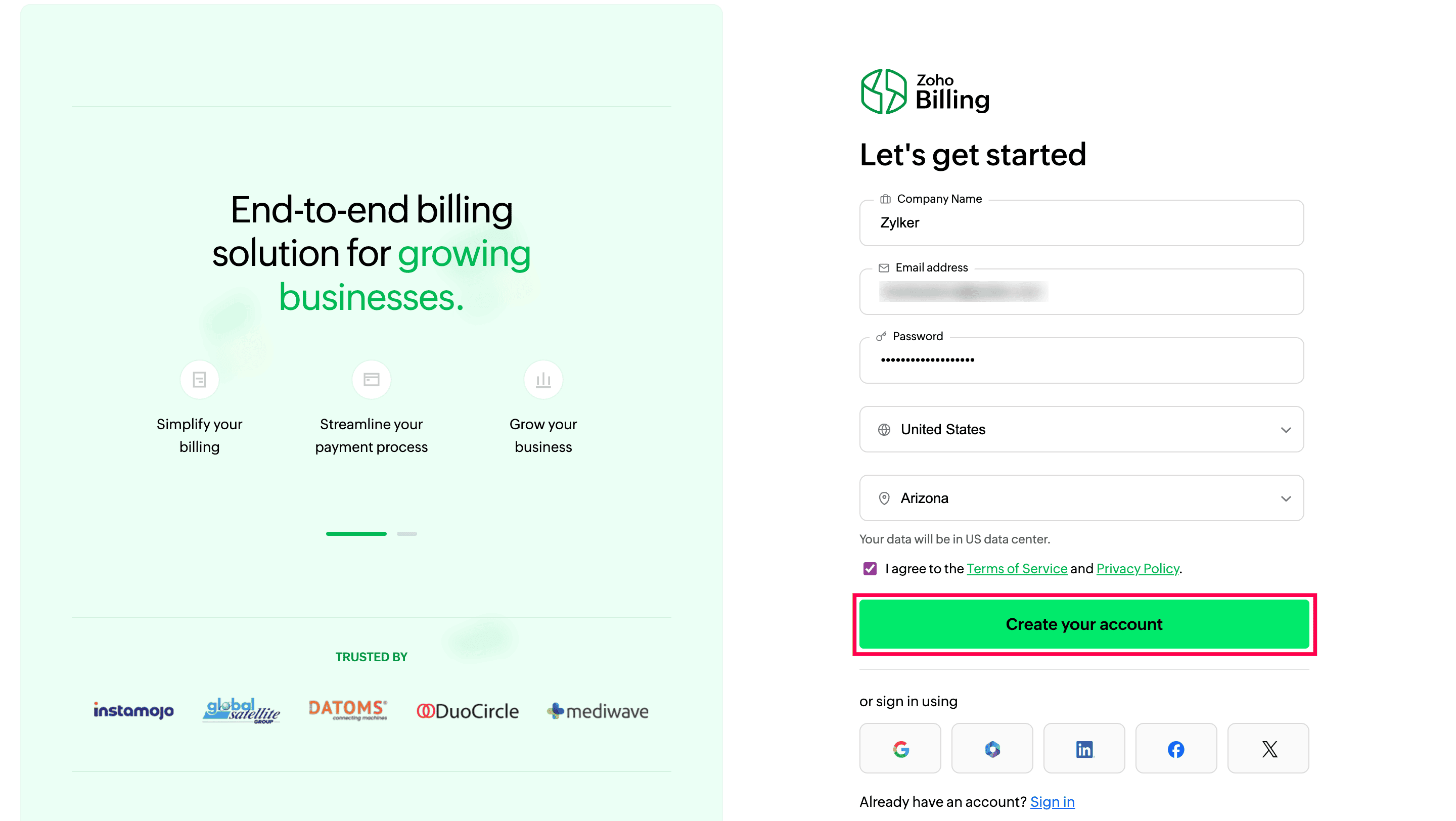
Task: Click the padlock icon beside Password
Action: 881,336
